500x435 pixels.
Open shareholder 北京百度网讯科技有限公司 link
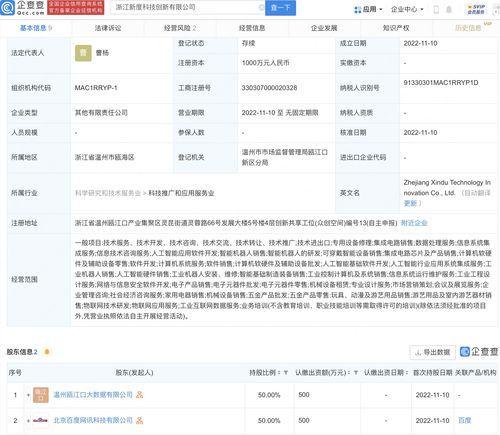tap(93, 421)
